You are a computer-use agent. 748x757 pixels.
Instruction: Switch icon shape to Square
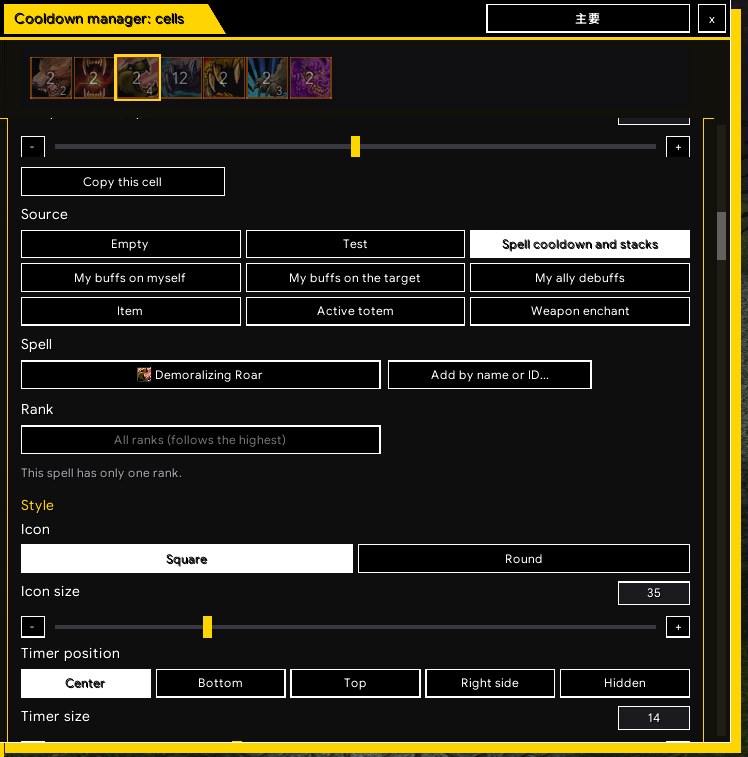(187, 559)
